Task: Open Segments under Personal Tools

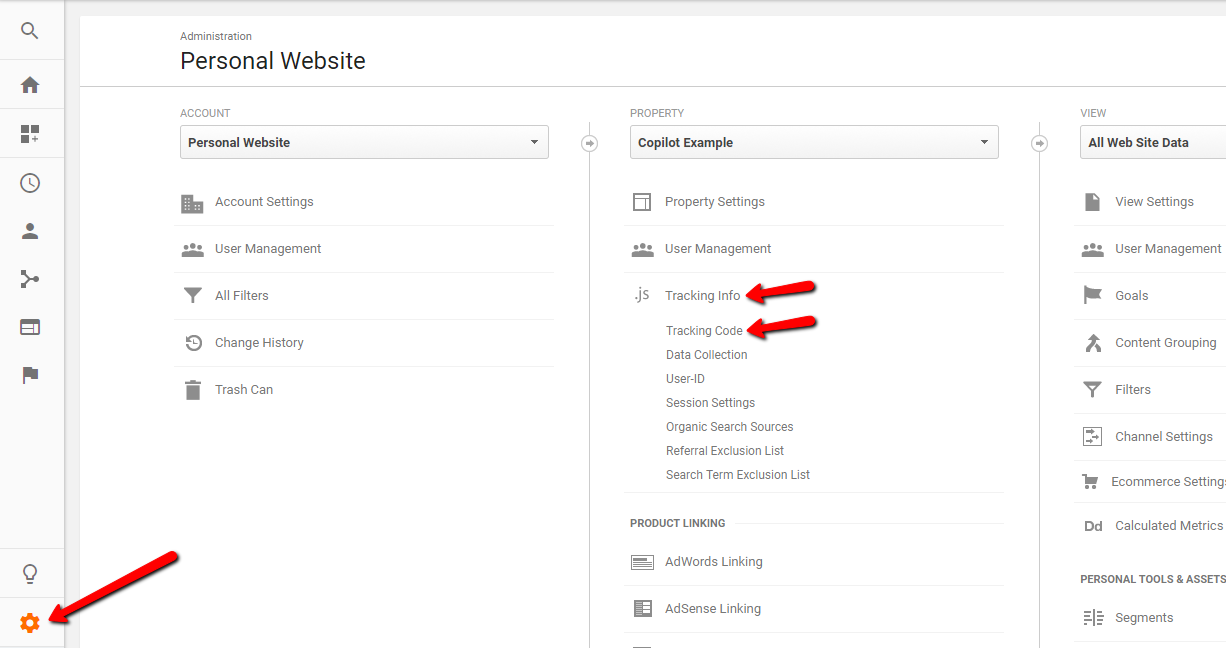Action: 1144,618
